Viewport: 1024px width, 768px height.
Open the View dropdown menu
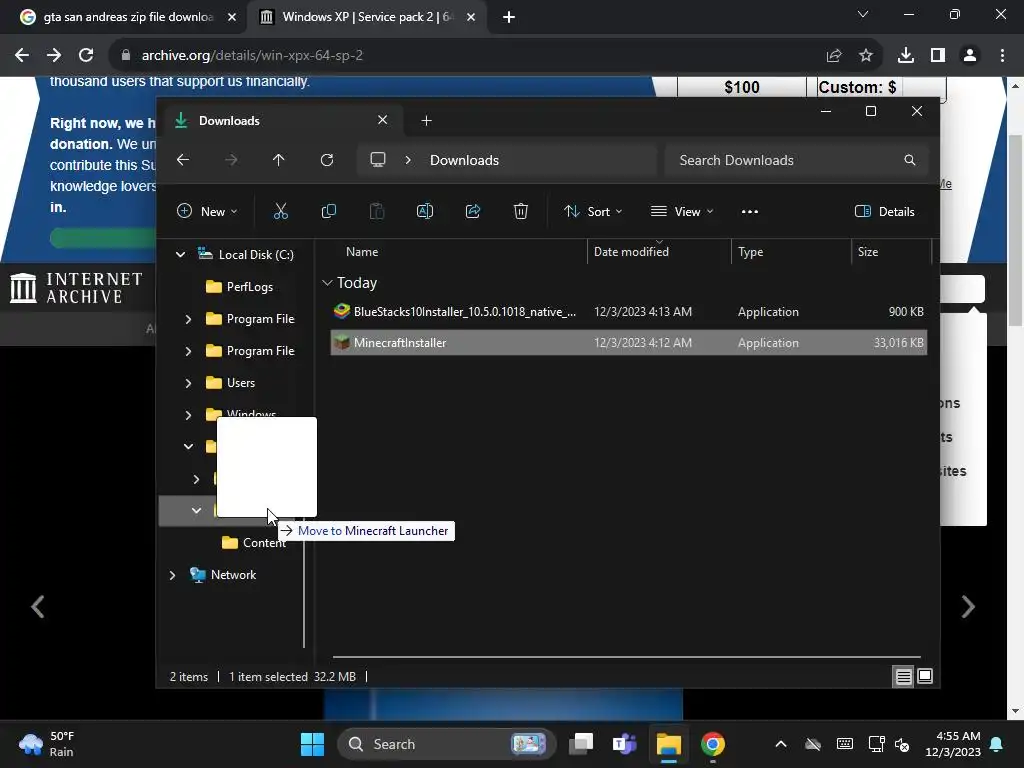[682, 212]
